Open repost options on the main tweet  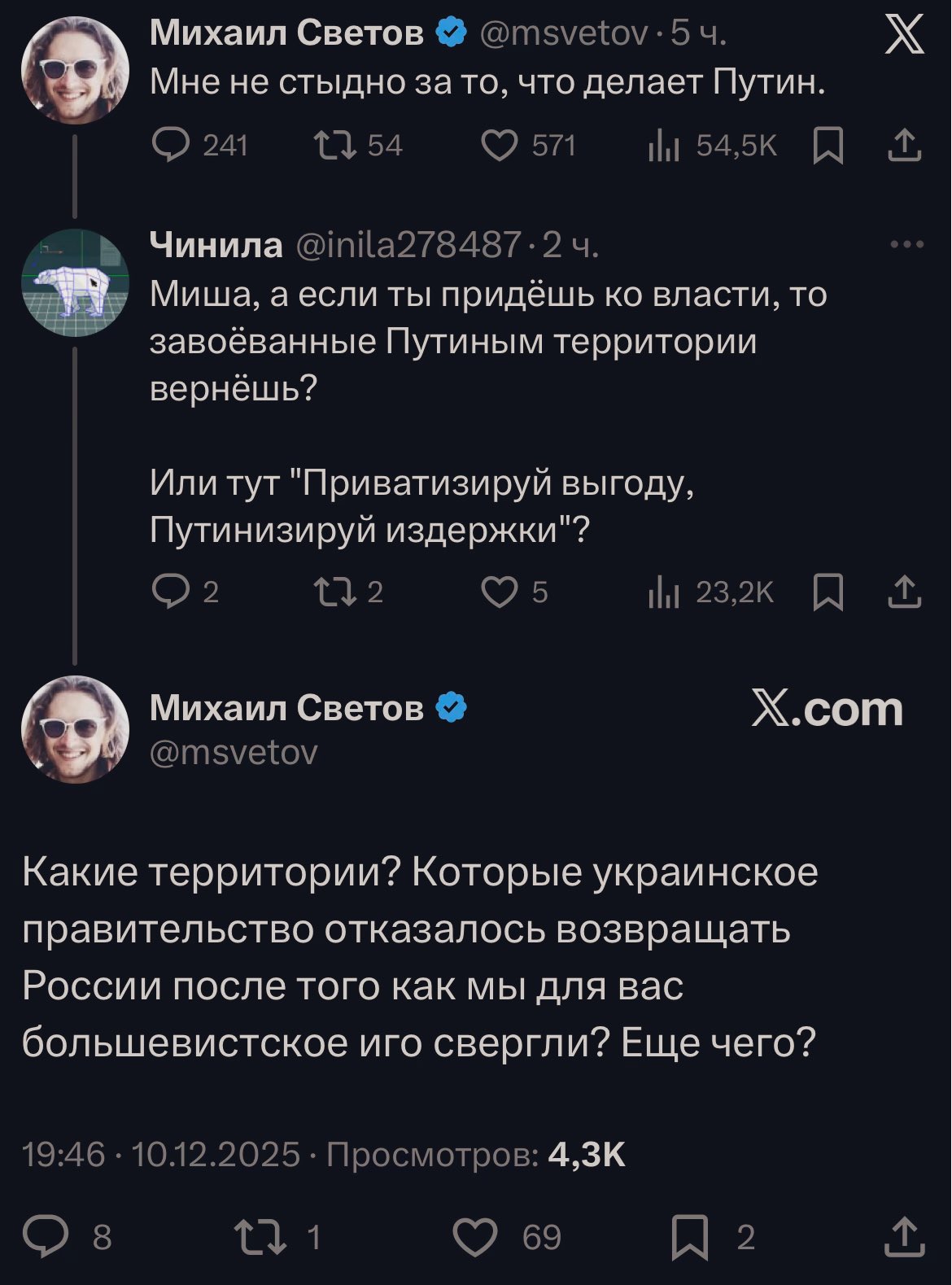tap(260, 1238)
